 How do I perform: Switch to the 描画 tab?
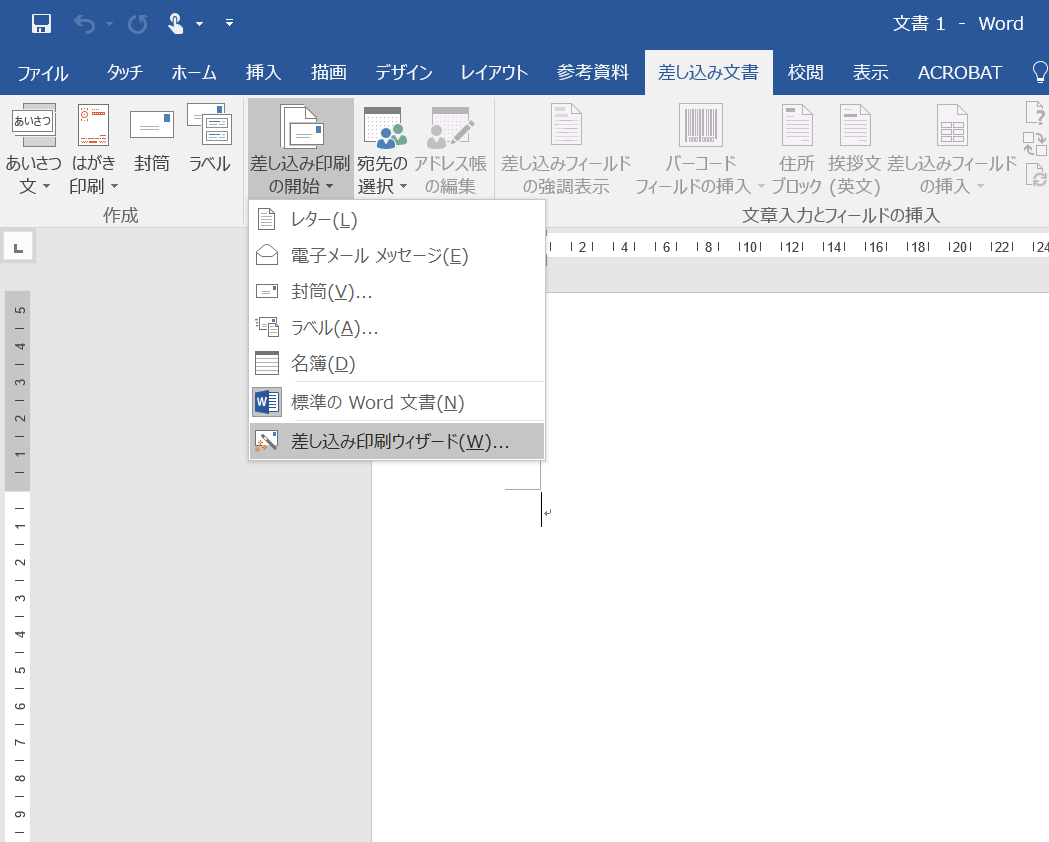click(x=328, y=72)
